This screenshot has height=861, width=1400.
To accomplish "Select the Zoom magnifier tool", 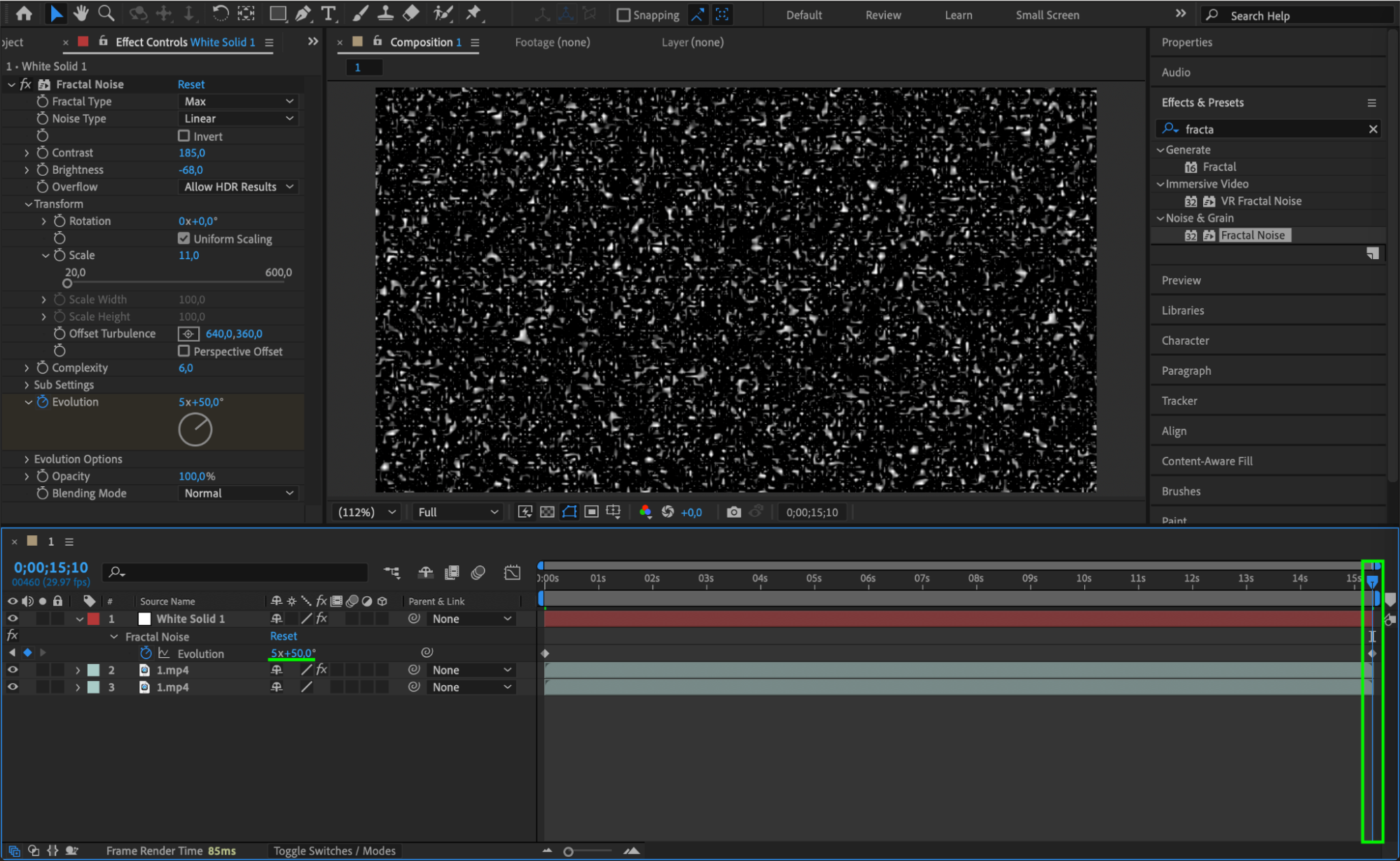I will click(106, 13).
